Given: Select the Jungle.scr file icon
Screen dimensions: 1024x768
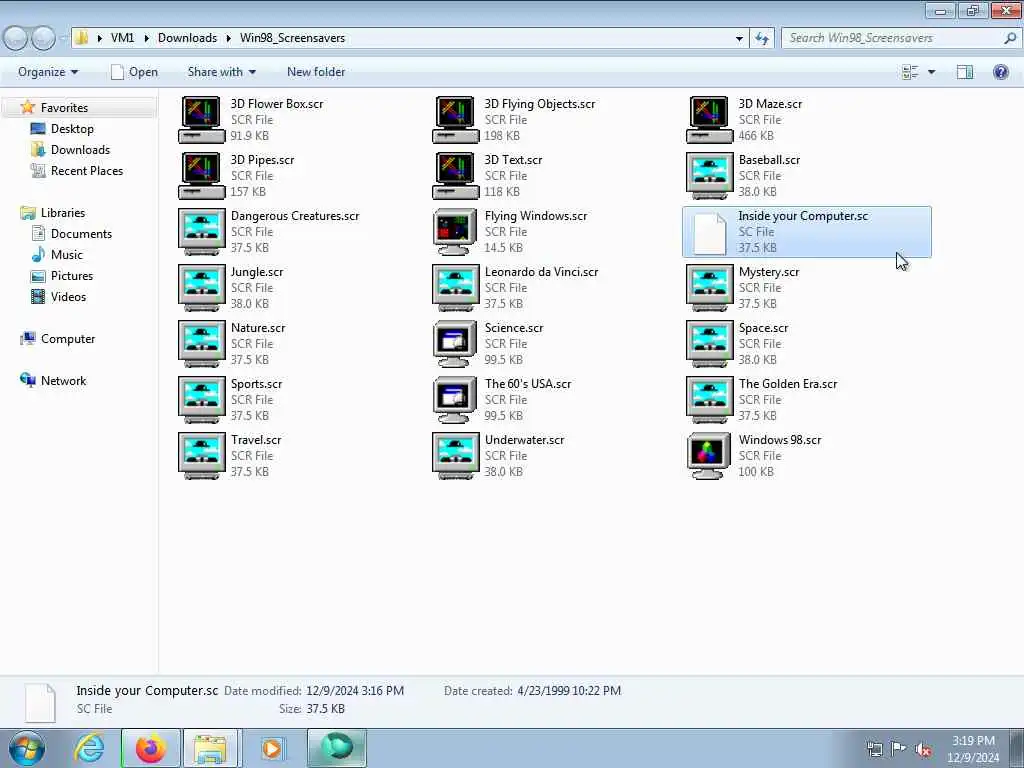Looking at the screenshot, I should (x=201, y=288).
